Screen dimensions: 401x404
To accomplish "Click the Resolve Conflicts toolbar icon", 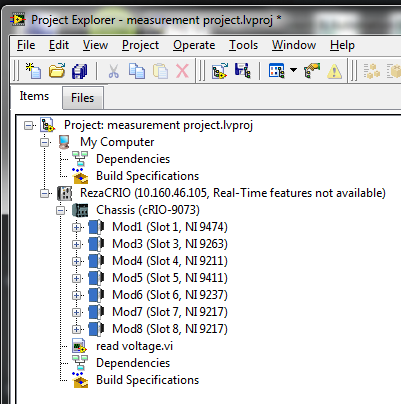I will click(312, 71).
